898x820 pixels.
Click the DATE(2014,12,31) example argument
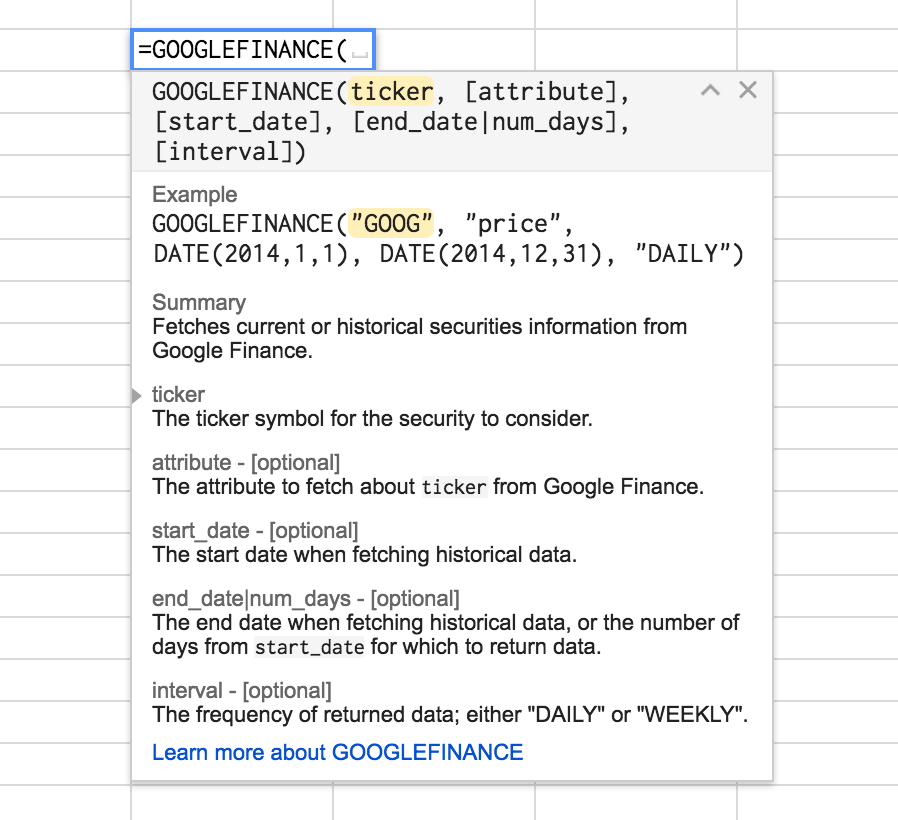(x=491, y=254)
